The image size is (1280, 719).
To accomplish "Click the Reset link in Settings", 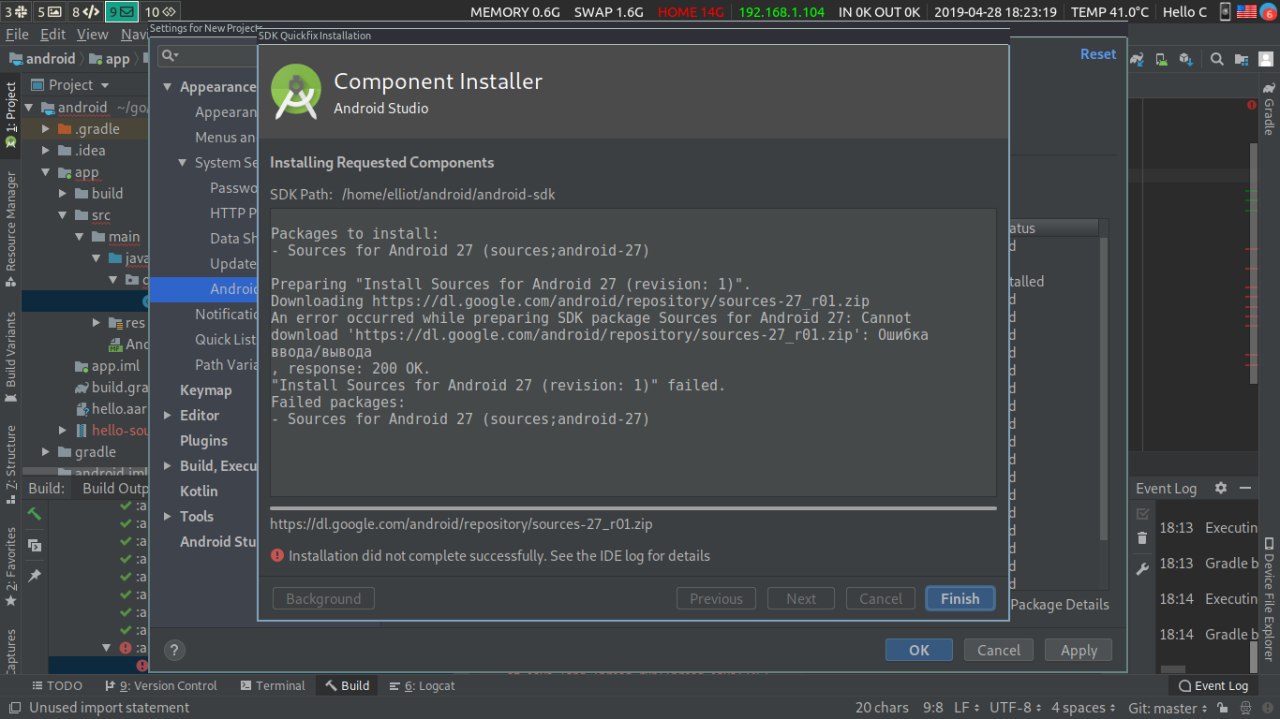I will 1098,54.
